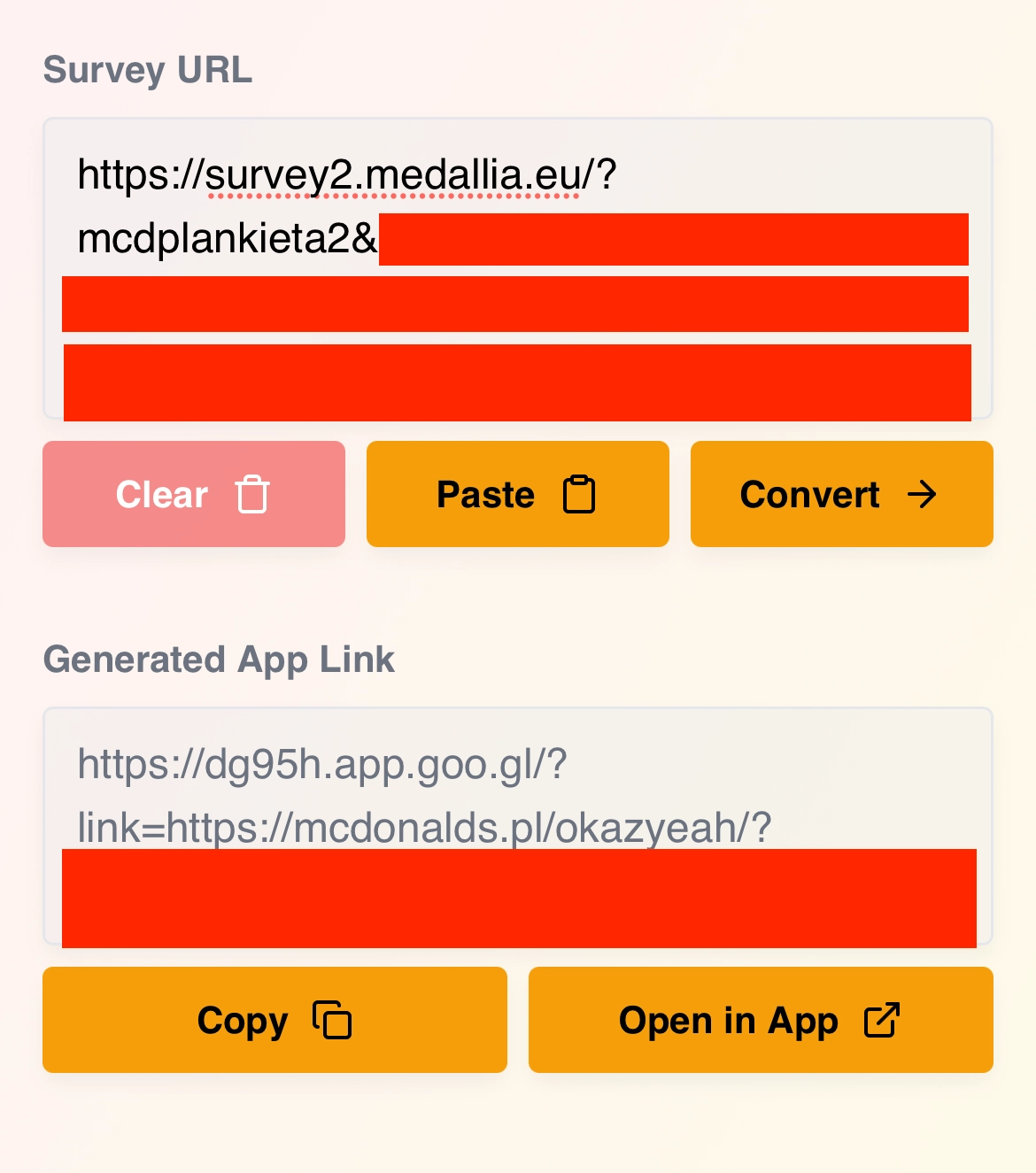Click the "Survey URL" heading label
Screen dimensions: 1036x1173
coord(148,70)
